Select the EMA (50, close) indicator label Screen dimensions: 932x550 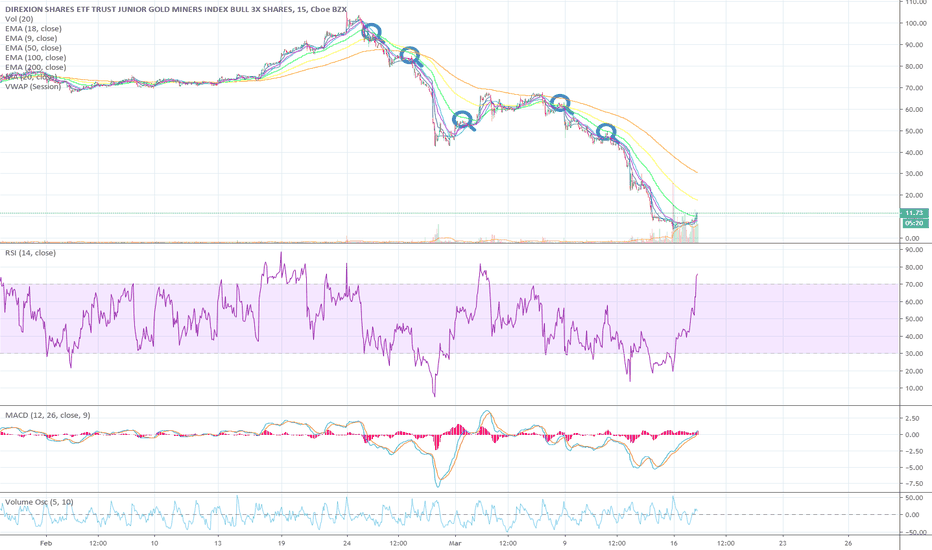tap(33, 48)
